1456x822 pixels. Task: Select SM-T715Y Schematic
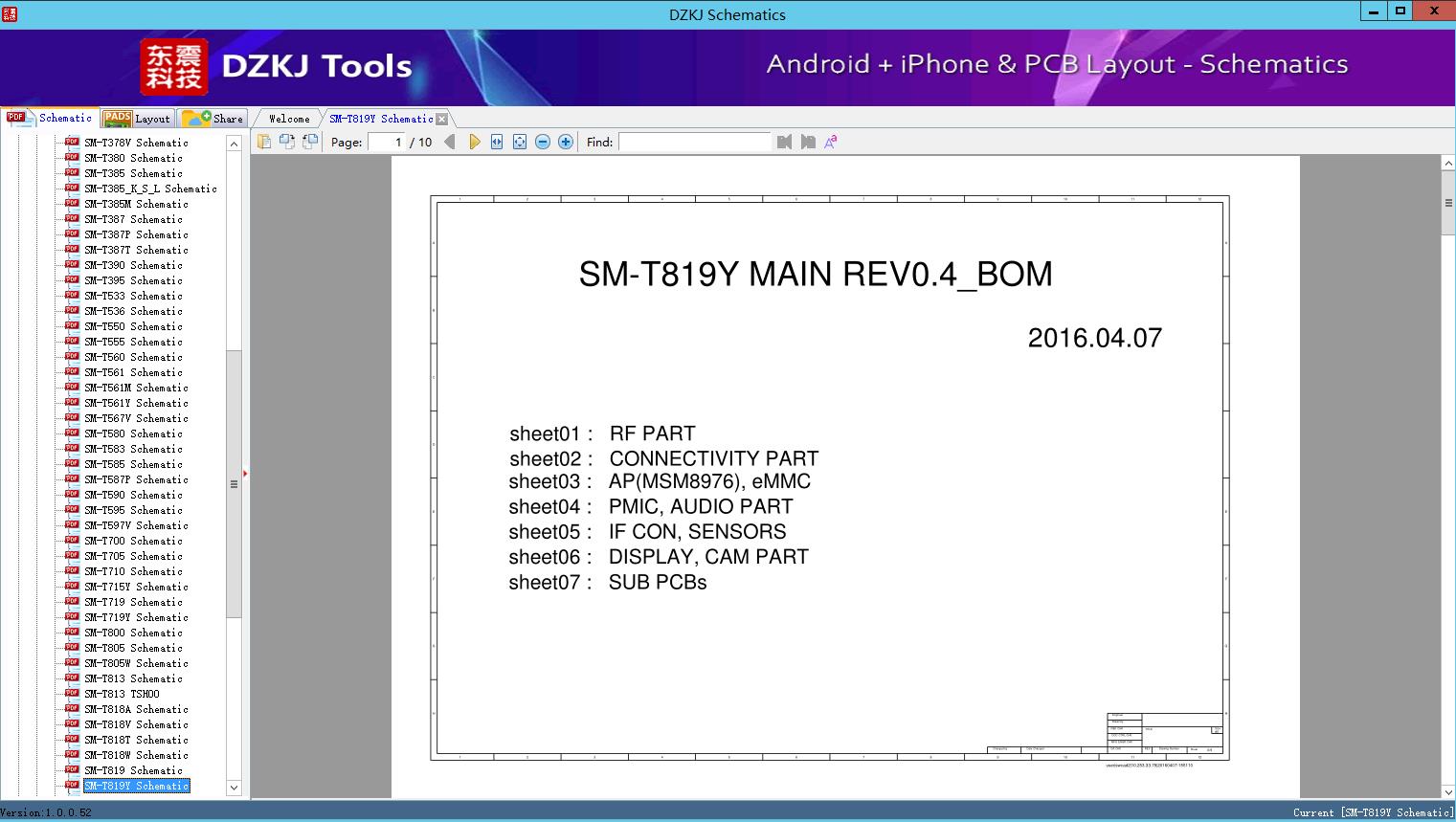(136, 587)
